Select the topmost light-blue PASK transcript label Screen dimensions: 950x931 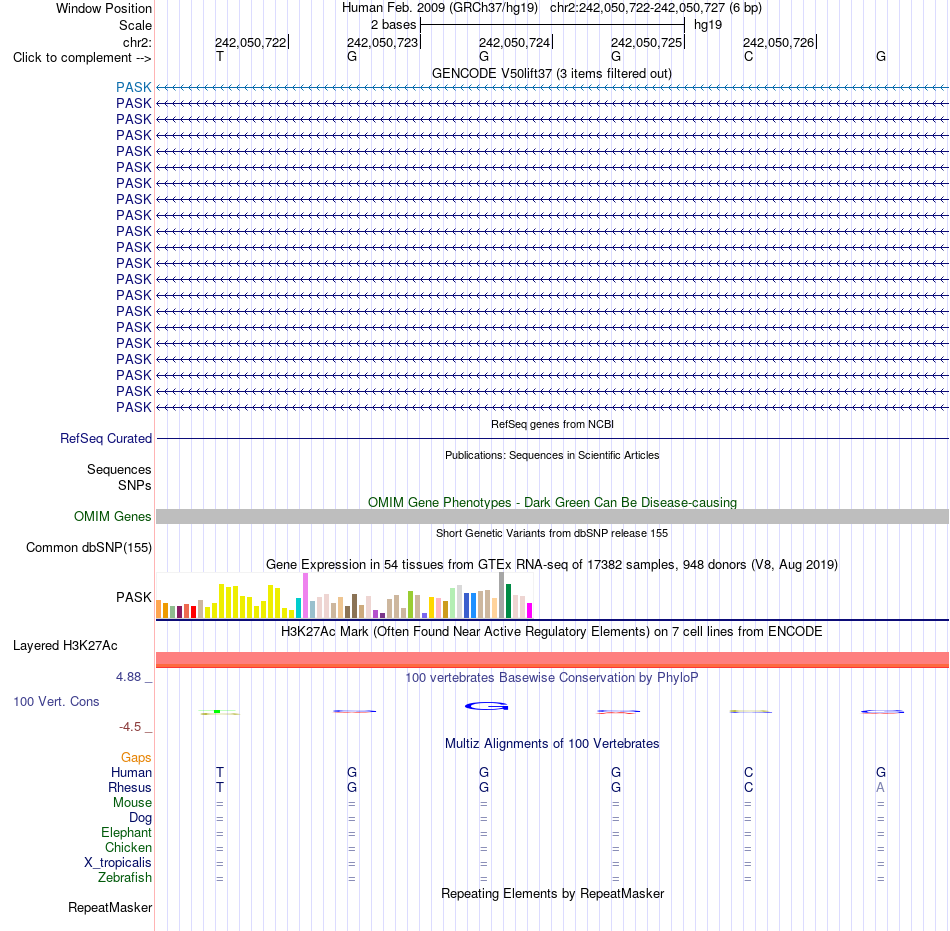tap(134, 87)
